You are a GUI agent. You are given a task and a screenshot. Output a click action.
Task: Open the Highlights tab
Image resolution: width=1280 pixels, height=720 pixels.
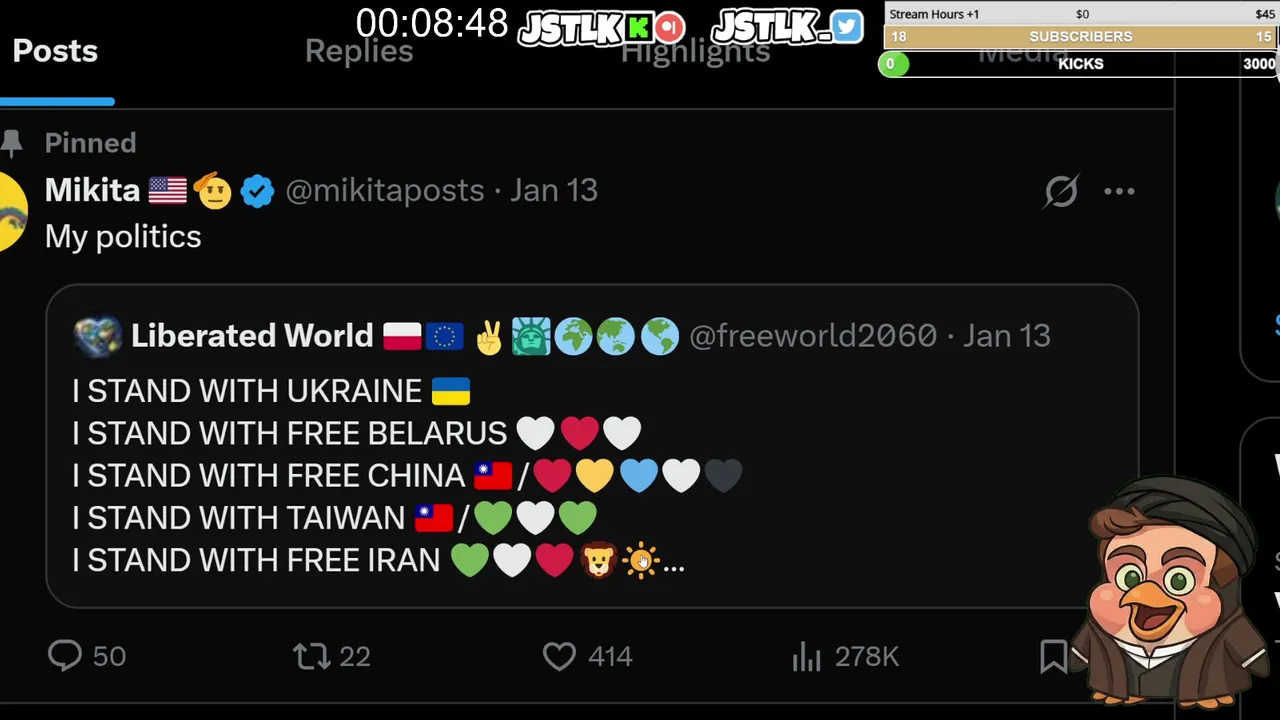coord(695,51)
